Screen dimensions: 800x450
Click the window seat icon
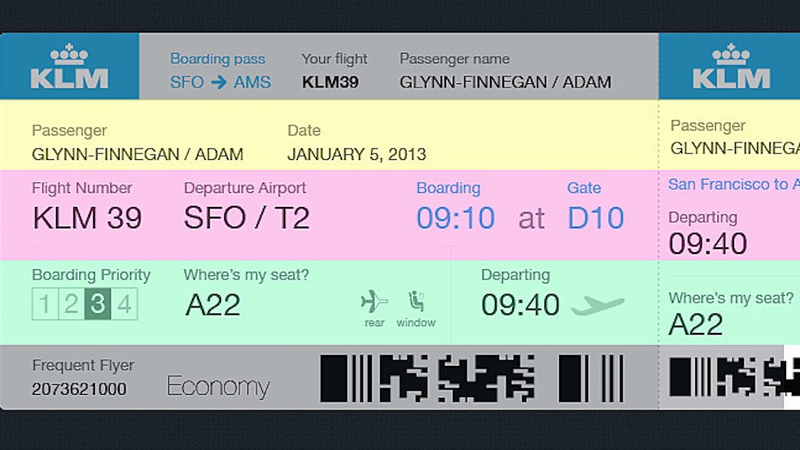(x=416, y=302)
